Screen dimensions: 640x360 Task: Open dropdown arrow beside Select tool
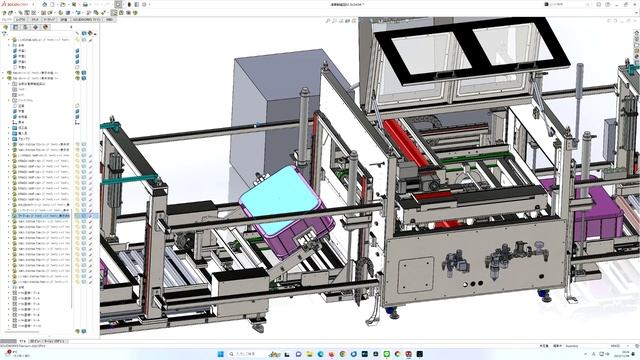pos(123,4)
